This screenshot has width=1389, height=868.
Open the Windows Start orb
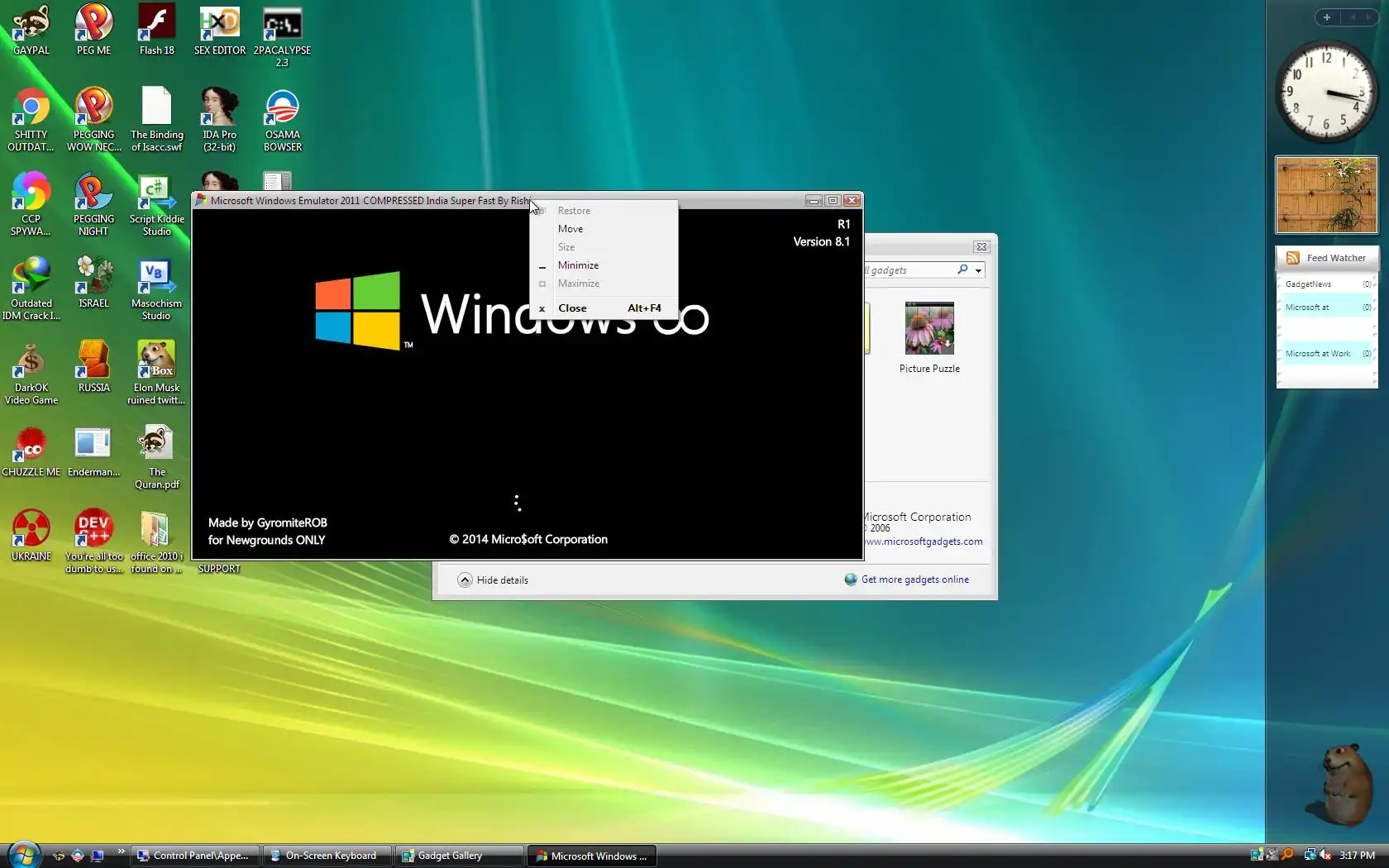[23, 854]
